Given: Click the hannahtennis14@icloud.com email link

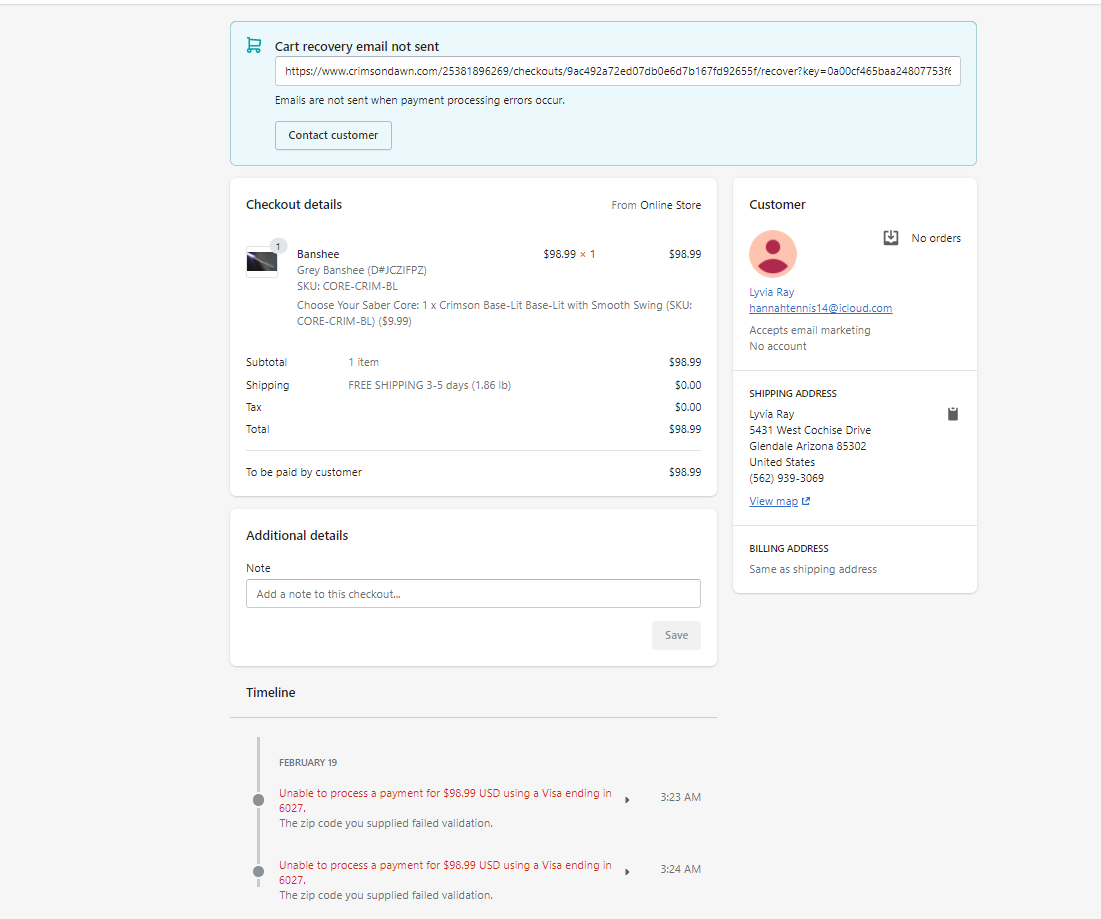Looking at the screenshot, I should (820, 308).
